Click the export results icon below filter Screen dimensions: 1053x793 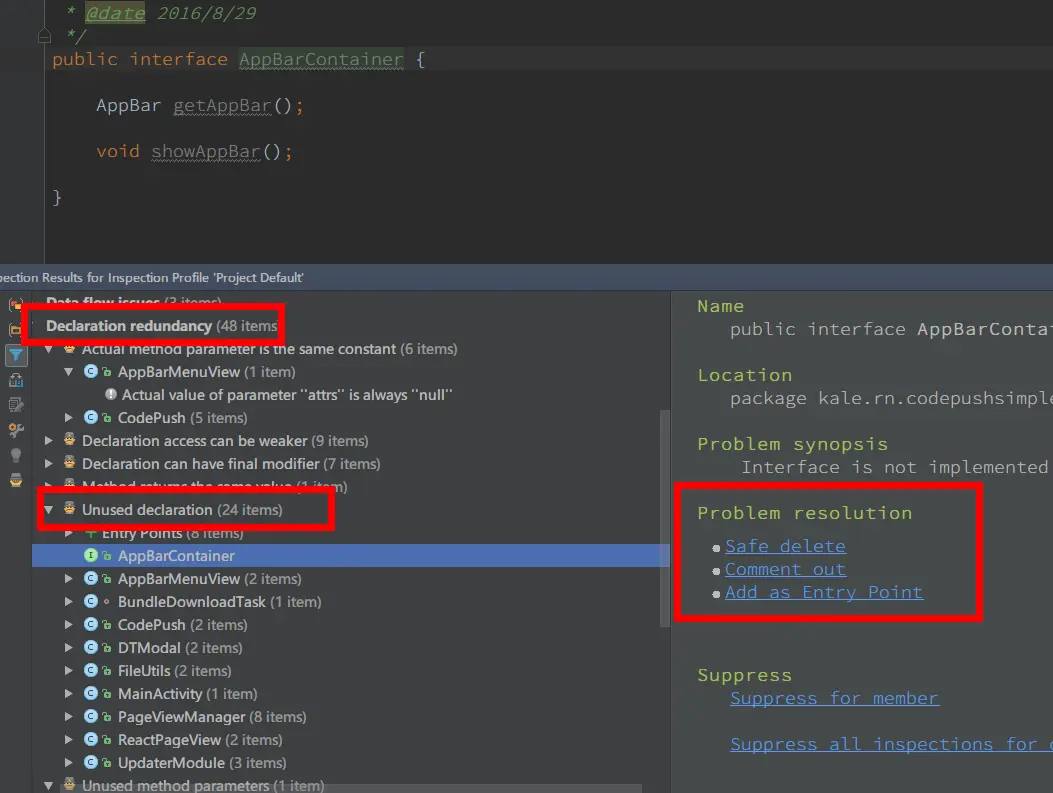pos(16,380)
